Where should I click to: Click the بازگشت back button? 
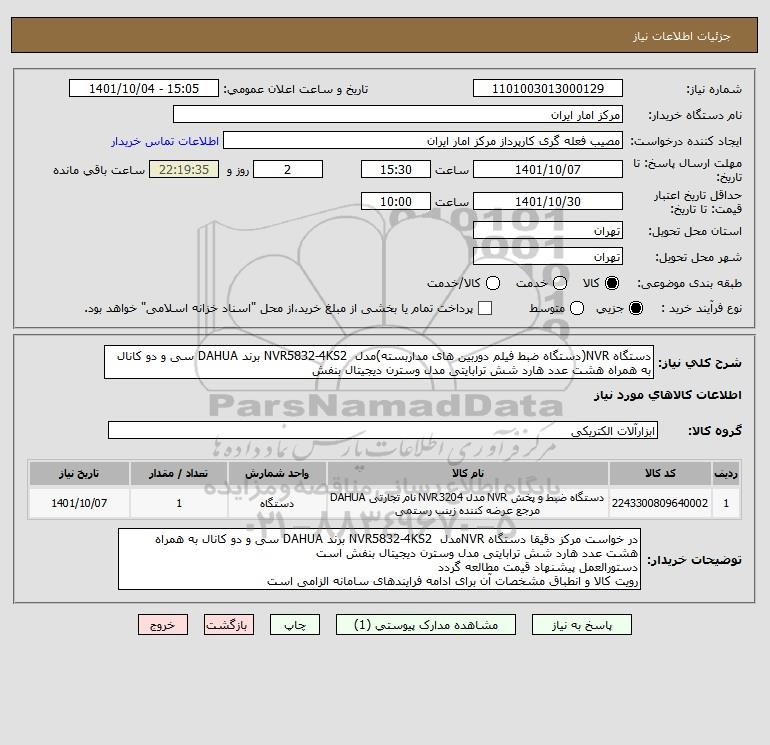tap(229, 625)
